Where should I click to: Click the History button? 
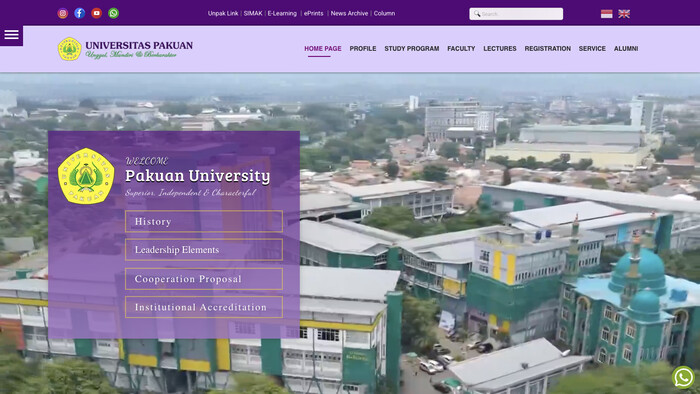pyautogui.click(x=204, y=221)
